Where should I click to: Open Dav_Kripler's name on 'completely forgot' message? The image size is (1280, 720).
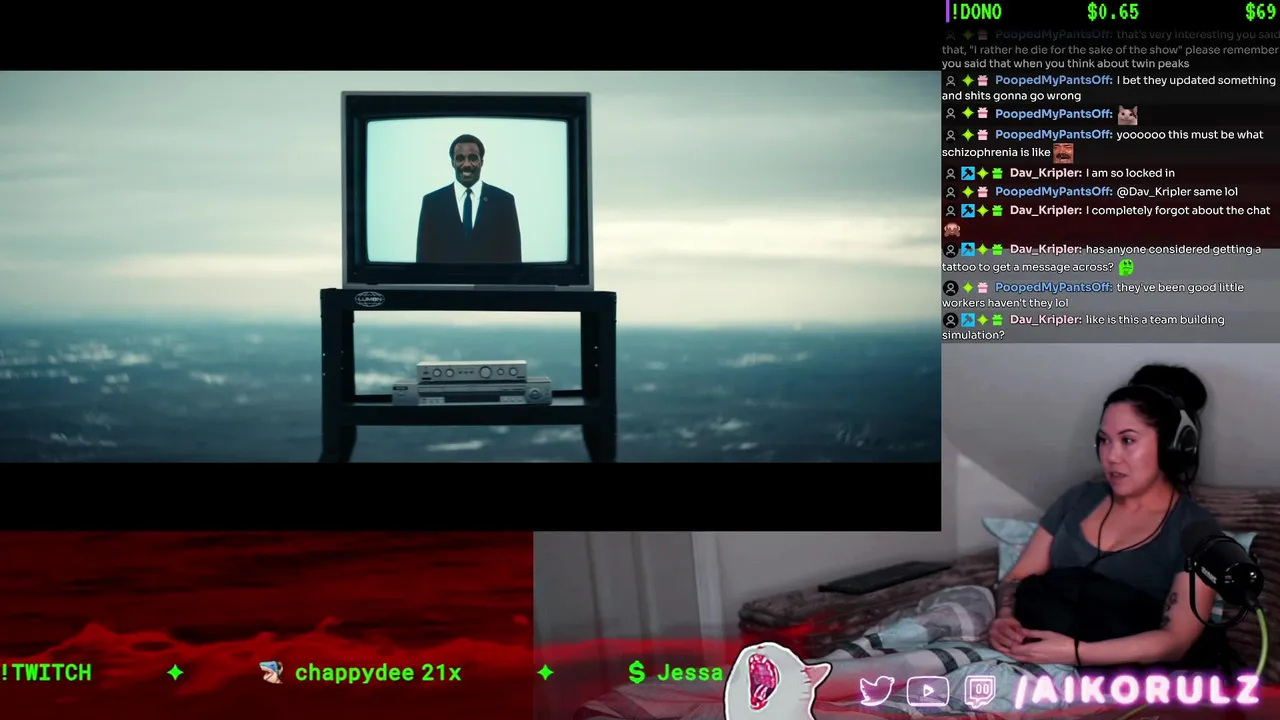1045,211
